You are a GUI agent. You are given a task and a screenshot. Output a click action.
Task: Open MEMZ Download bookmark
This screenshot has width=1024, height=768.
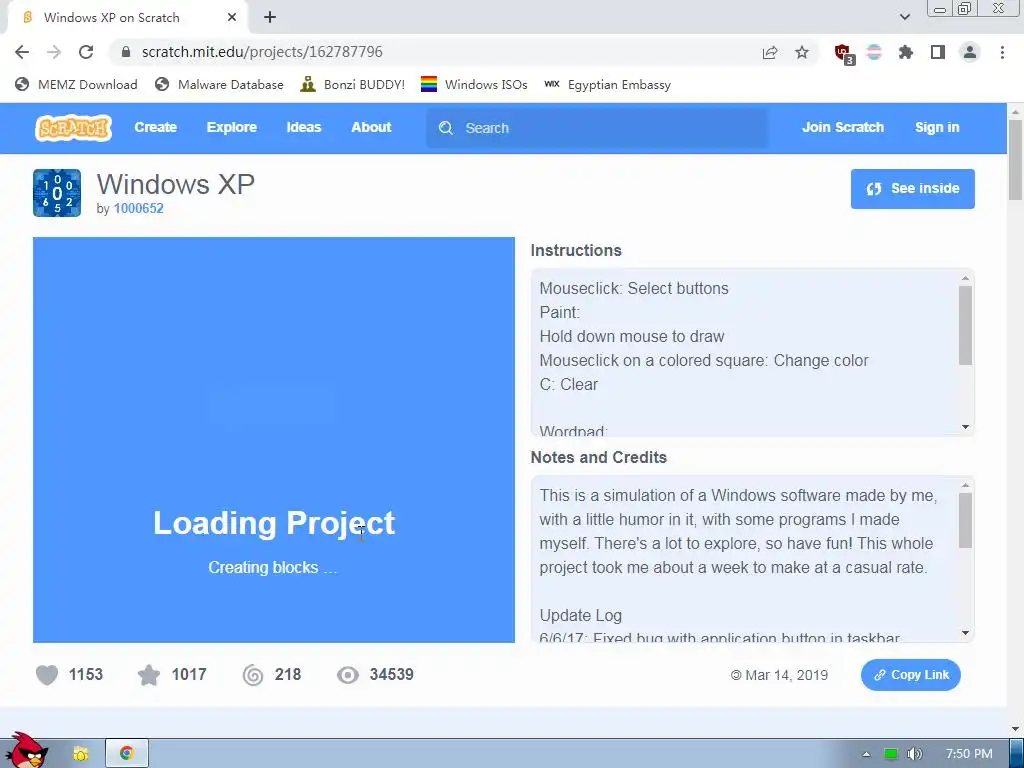pyautogui.click(x=76, y=84)
